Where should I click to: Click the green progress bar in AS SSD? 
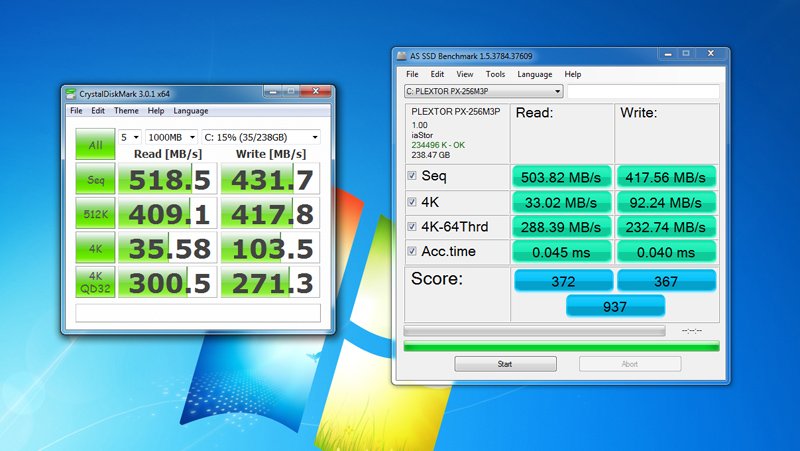click(x=560, y=347)
